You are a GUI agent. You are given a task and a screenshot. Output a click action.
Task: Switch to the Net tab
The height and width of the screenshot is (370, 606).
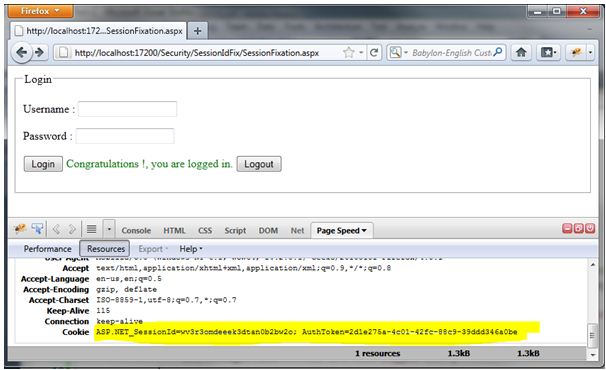tap(297, 230)
